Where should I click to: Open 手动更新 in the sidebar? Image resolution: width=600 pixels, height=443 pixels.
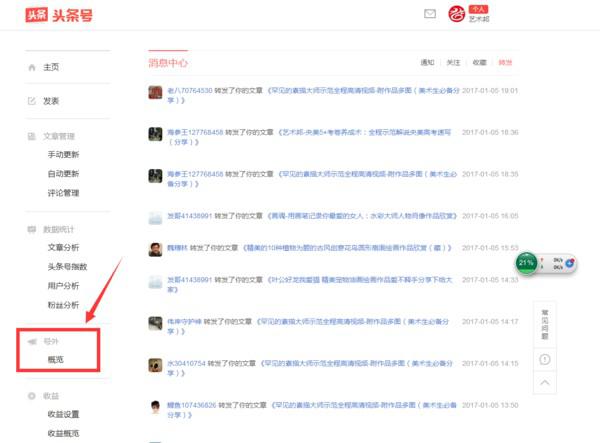pyautogui.click(x=63, y=155)
